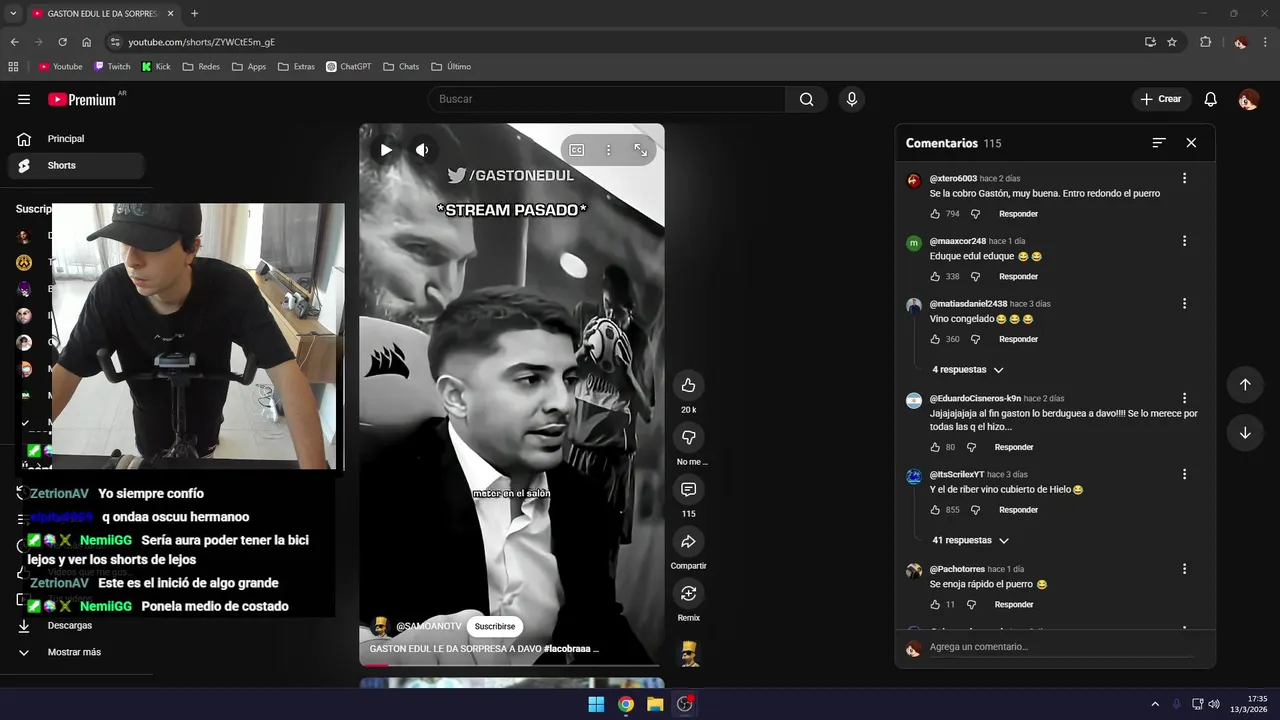The height and width of the screenshot is (720, 1280).
Task: Dislike @maaxcor248's comment
Action: point(975,277)
